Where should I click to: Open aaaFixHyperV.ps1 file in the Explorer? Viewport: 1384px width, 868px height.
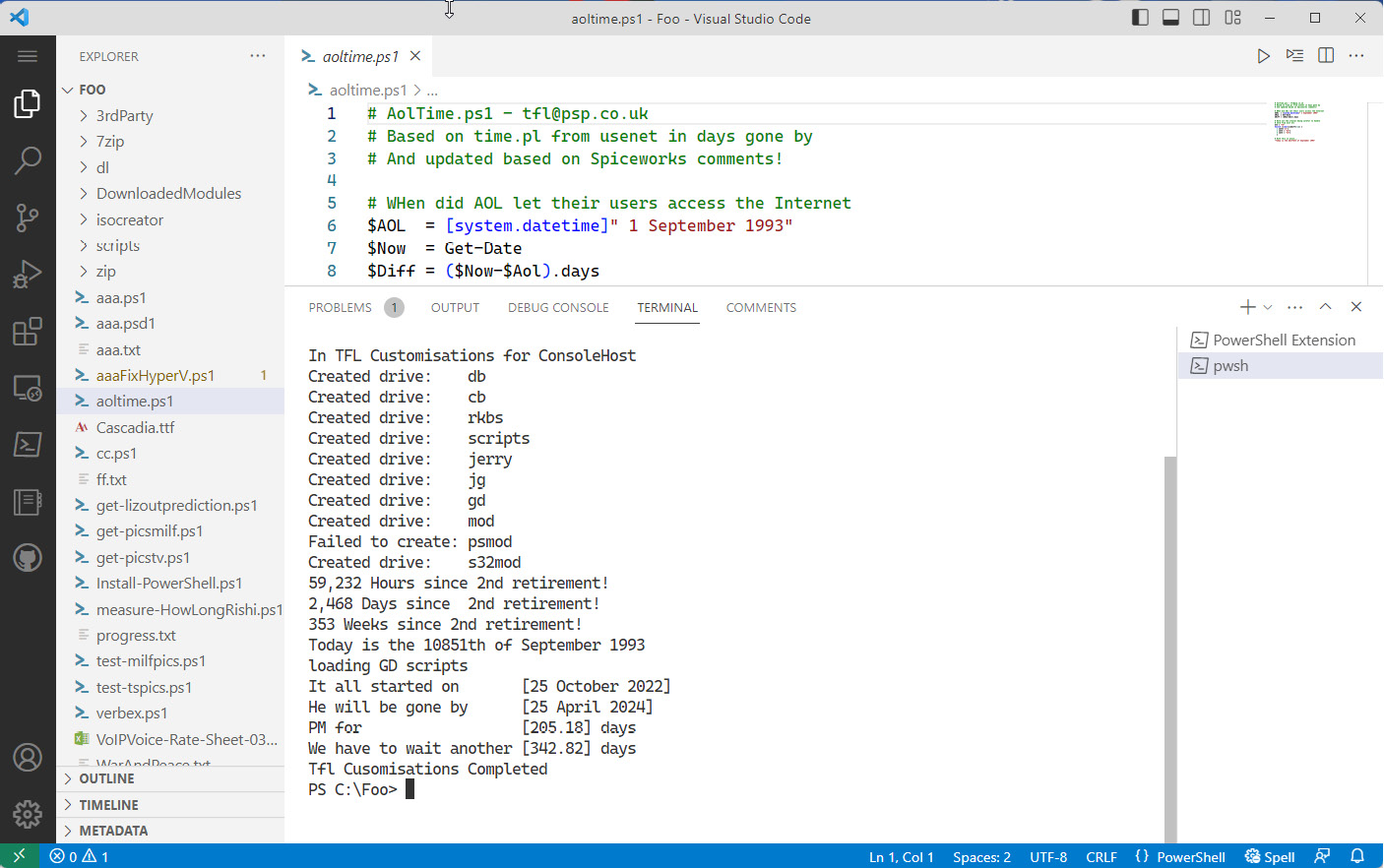tap(170, 375)
